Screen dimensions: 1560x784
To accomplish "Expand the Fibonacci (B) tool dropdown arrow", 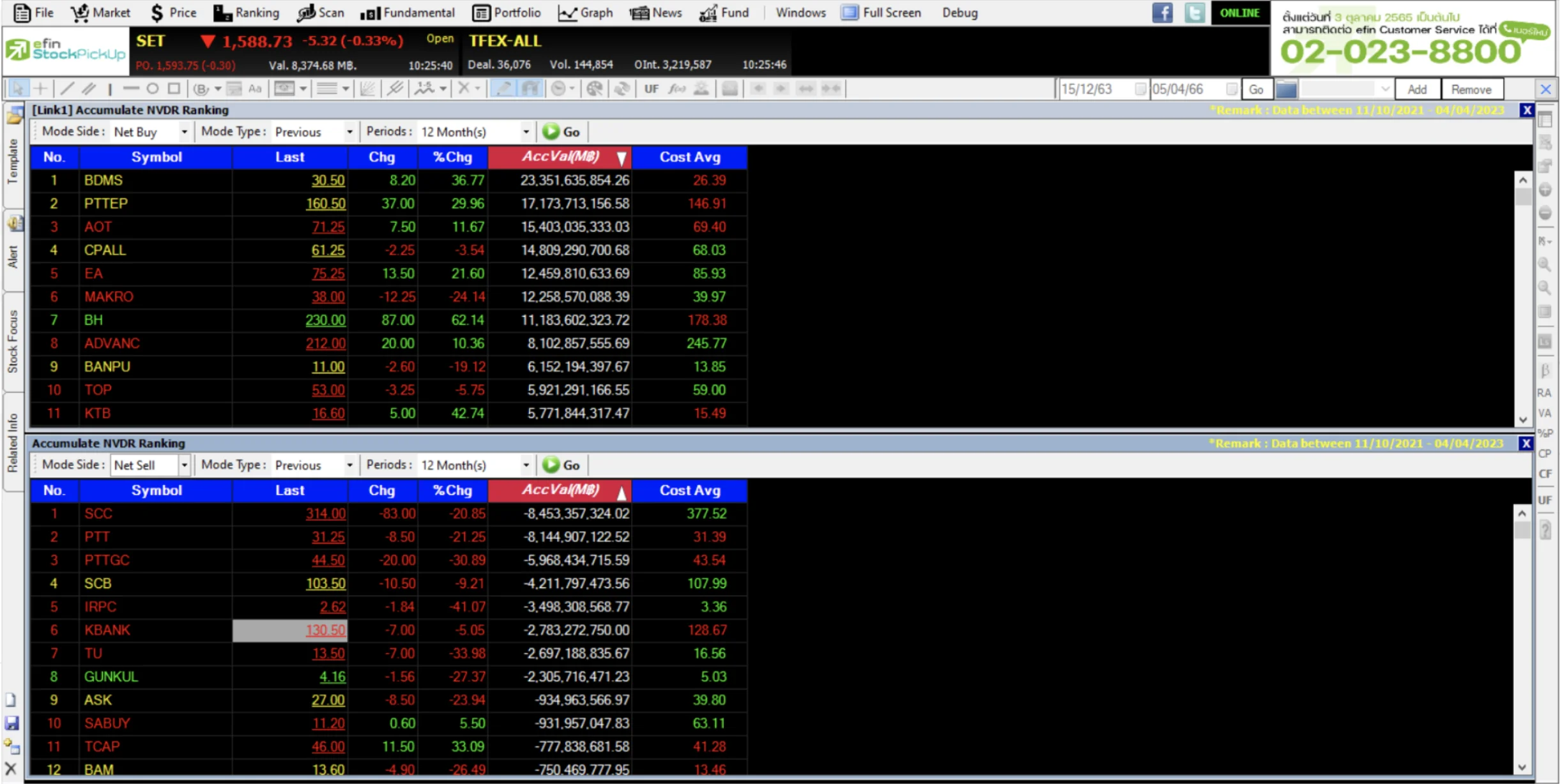I will pyautogui.click(x=218, y=89).
